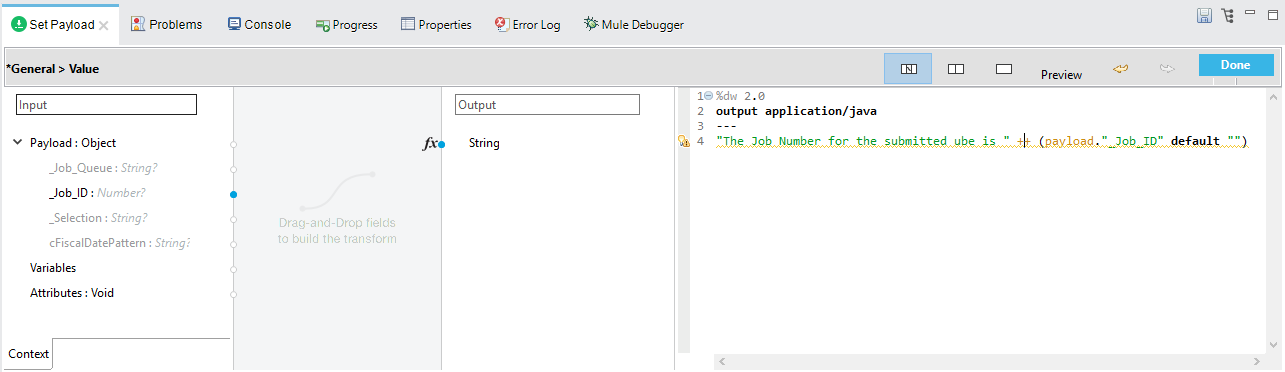This screenshot has height=372, width=1285.
Task: Click the save disk icon
Action: (1205, 15)
